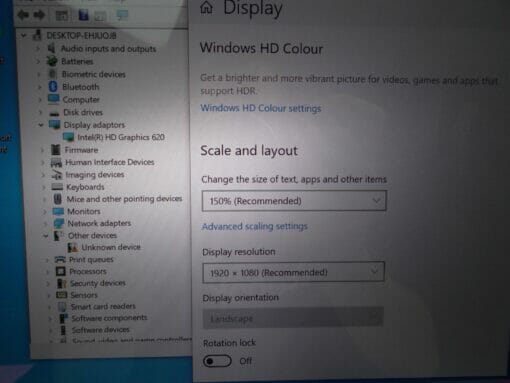Screen dimensions: 510x383
Task: Click the Sensors icon
Action: point(62,295)
